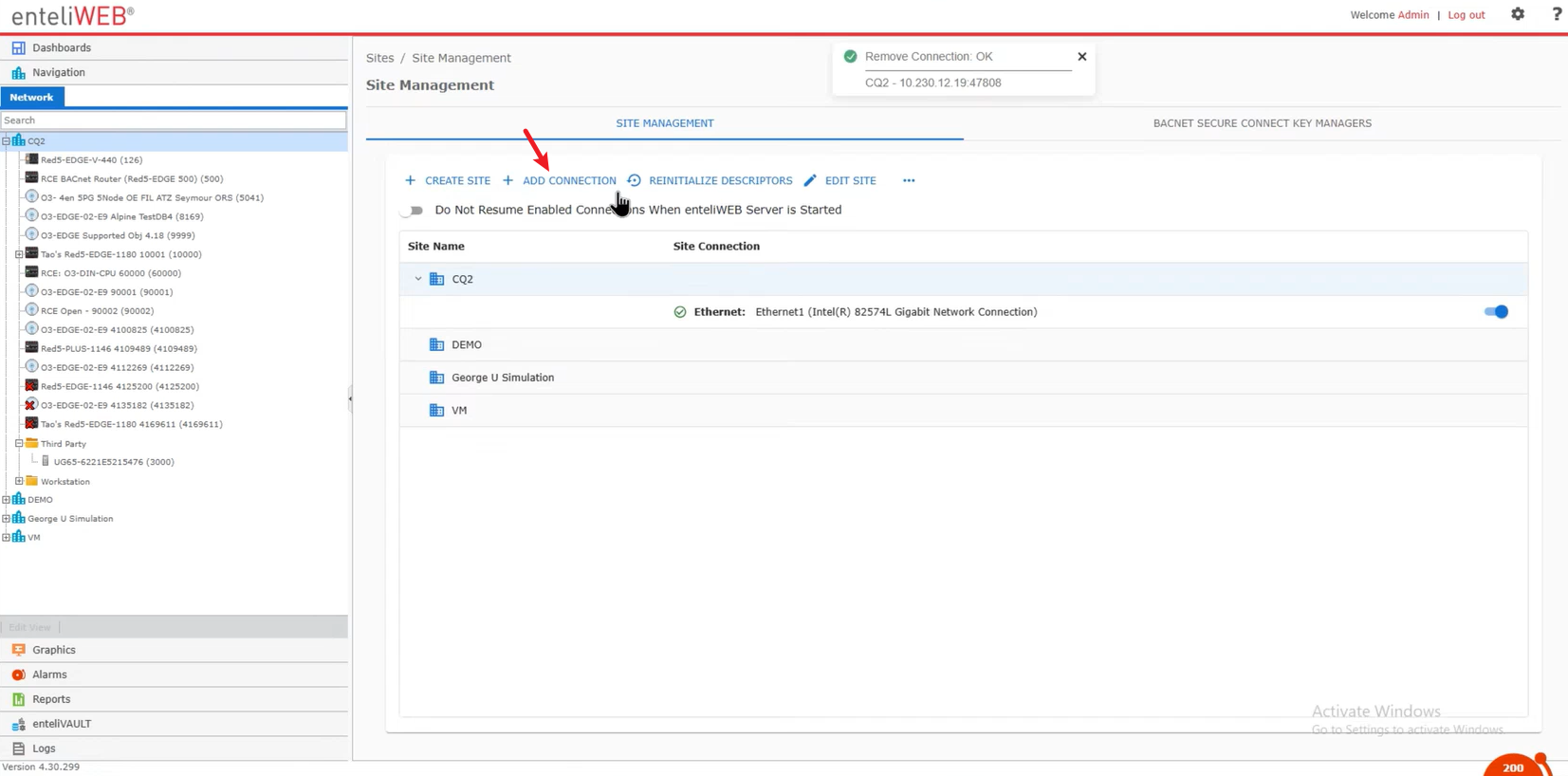Open settings gear icon
This screenshot has height=776, width=1568.
coord(1518,14)
